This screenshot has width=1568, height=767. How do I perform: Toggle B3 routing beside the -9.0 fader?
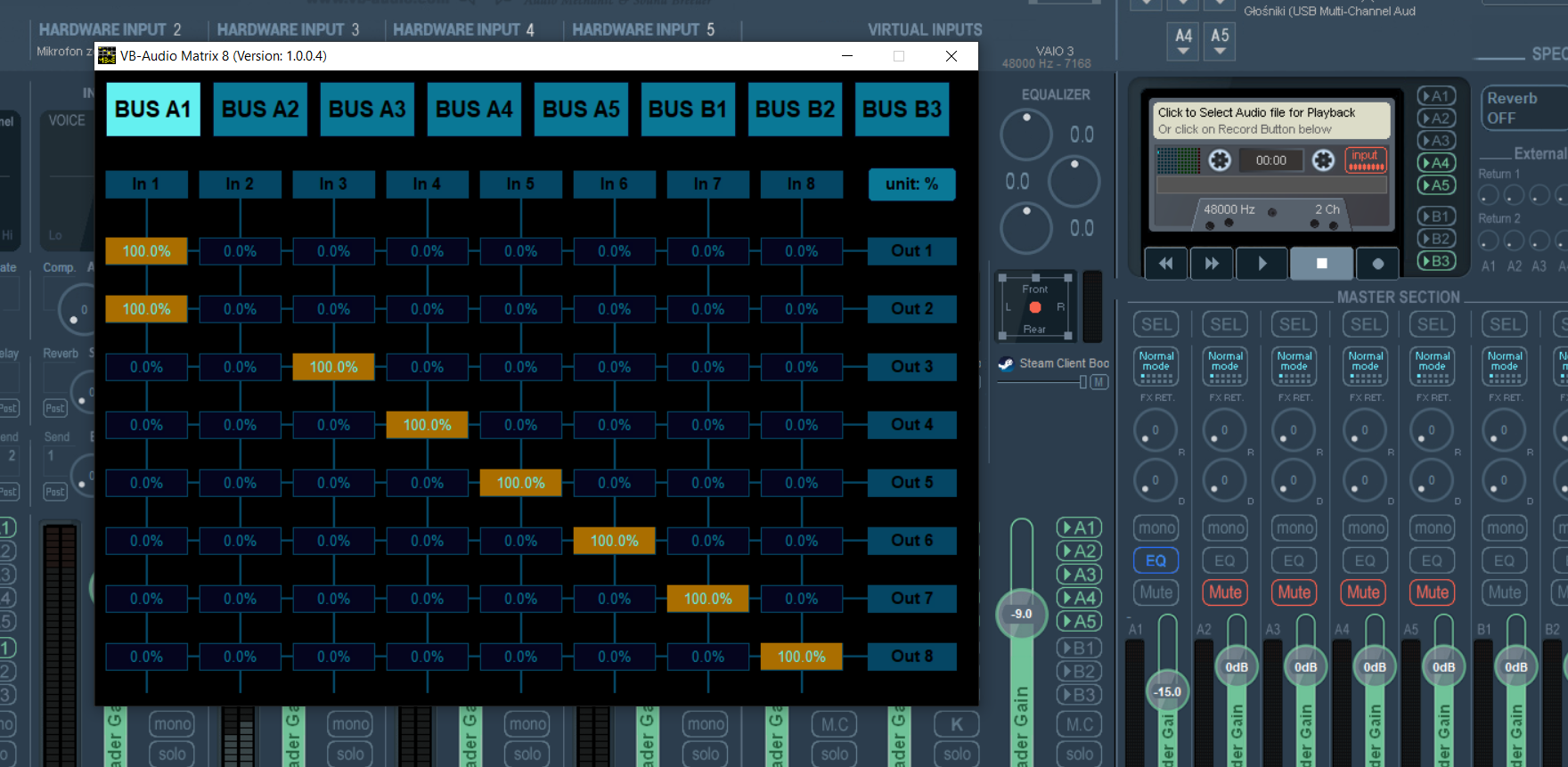click(1079, 695)
